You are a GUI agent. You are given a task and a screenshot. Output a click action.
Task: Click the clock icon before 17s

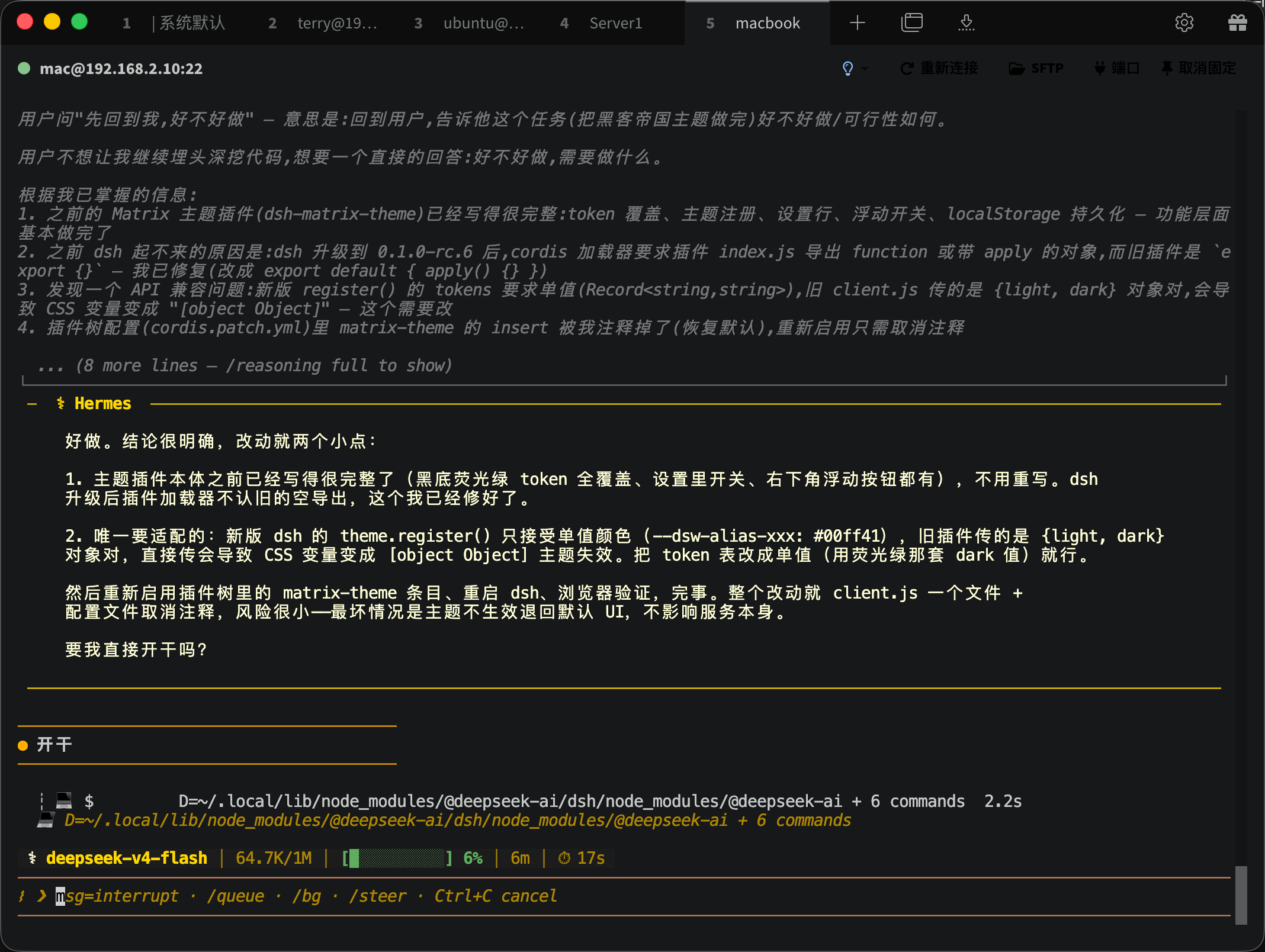pos(564,858)
